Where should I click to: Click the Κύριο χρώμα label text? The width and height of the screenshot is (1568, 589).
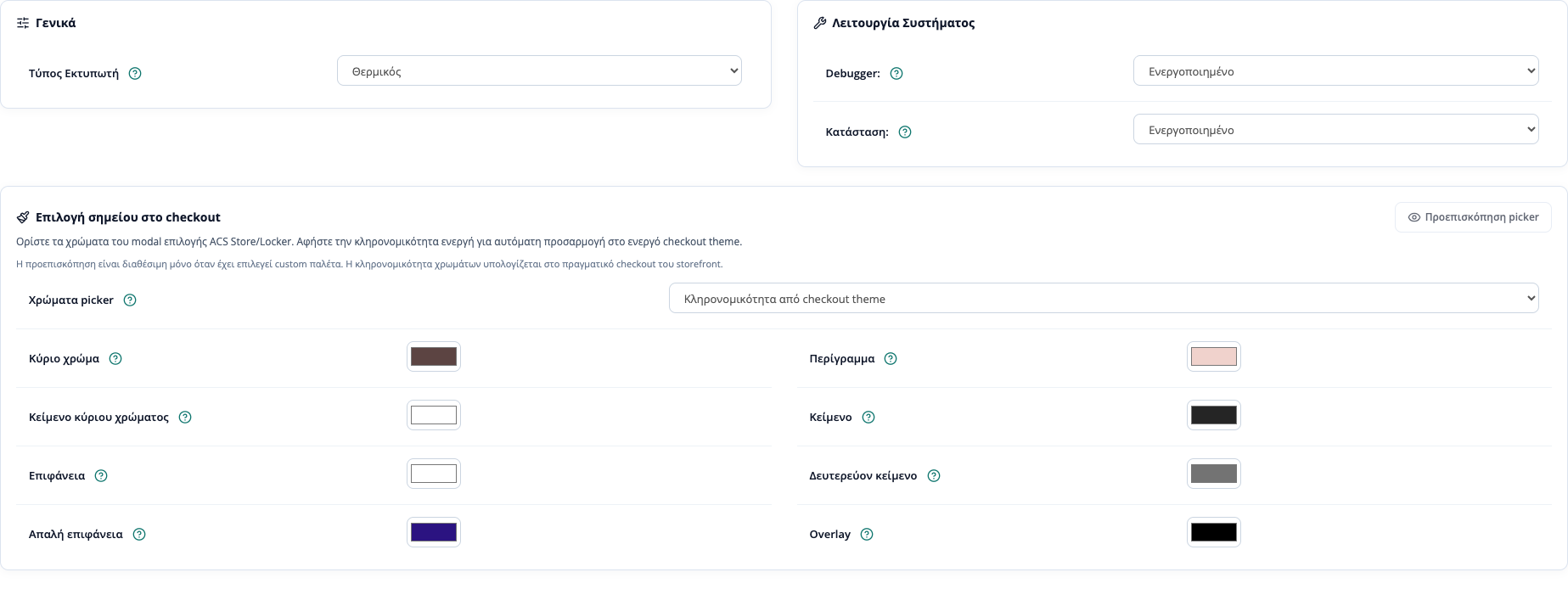64,359
